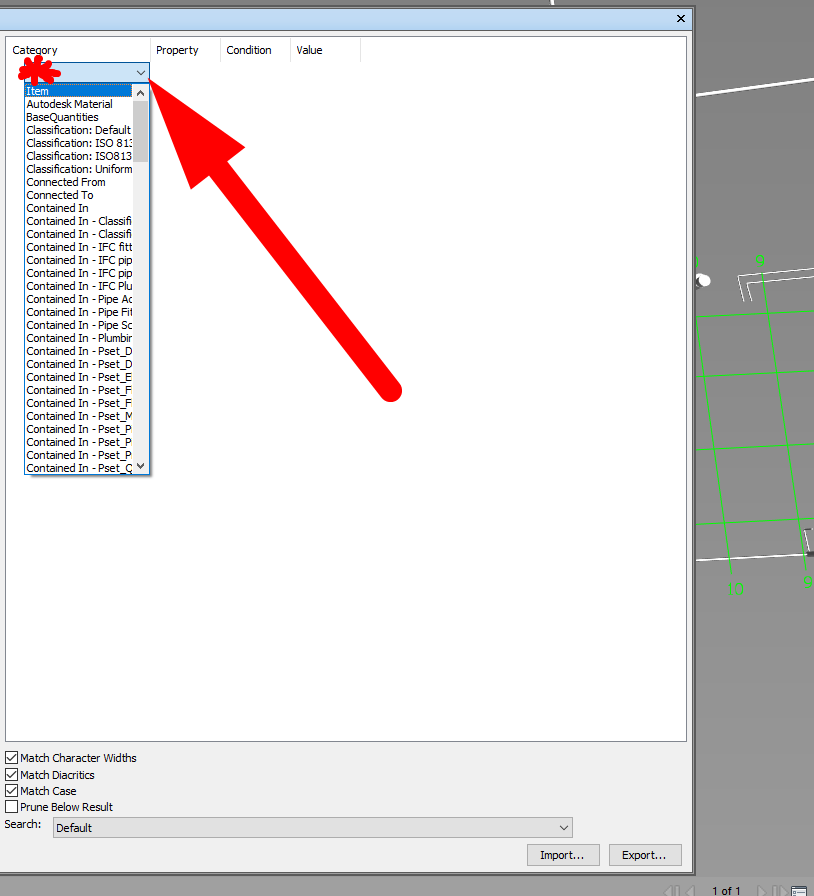Viewport: 814px width, 896px height.
Task: Select 'Connected To' category
Action: [x=79, y=195]
